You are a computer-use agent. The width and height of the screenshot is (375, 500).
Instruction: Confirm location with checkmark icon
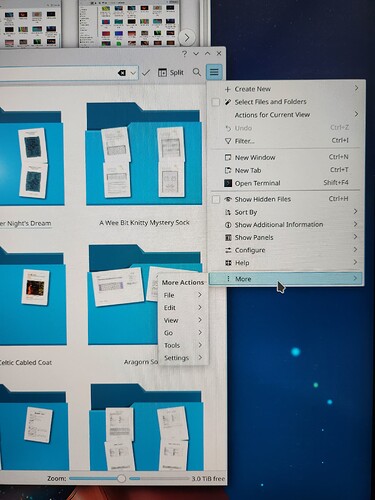[x=146, y=72]
